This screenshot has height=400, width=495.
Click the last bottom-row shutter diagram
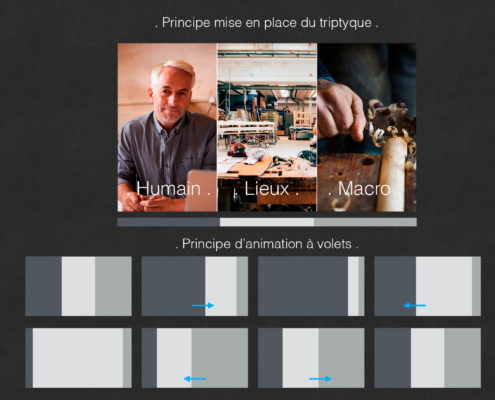click(428, 358)
